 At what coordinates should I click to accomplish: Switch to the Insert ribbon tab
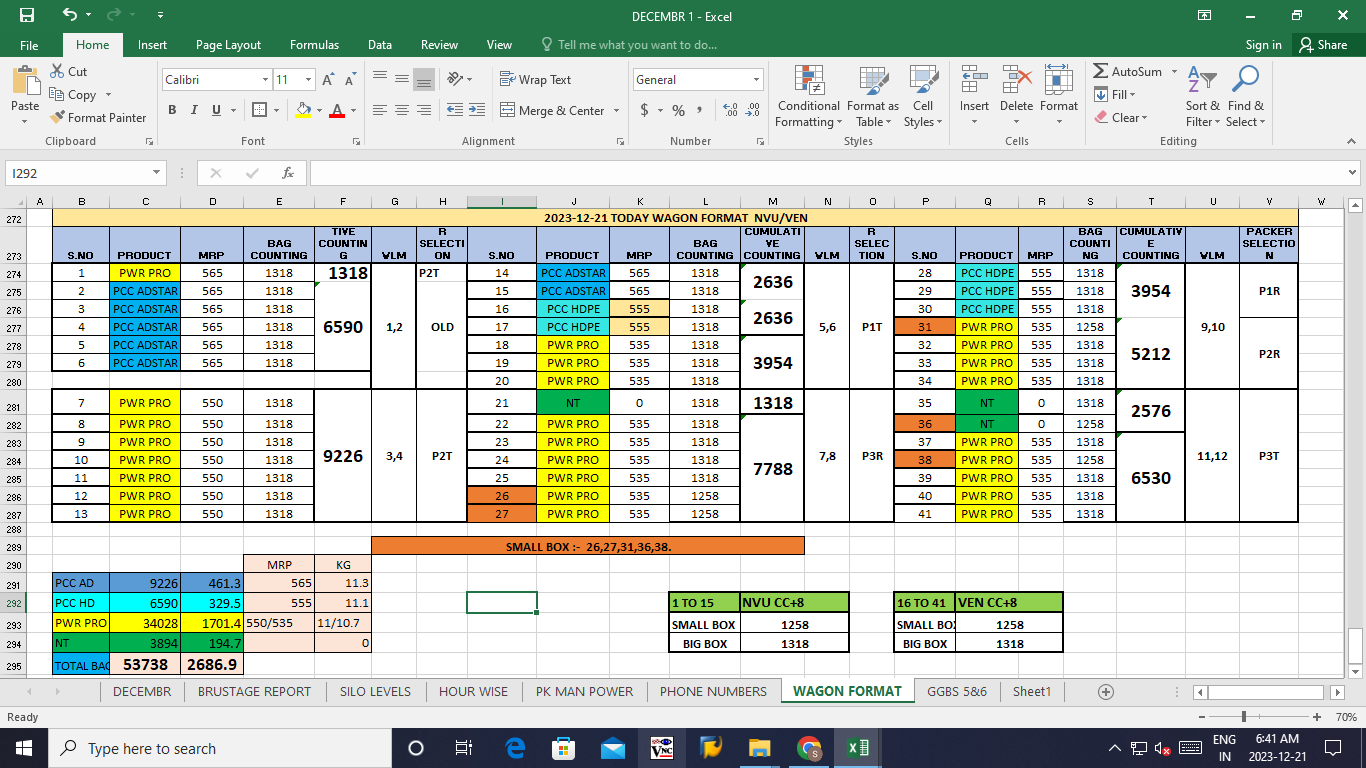[x=152, y=45]
